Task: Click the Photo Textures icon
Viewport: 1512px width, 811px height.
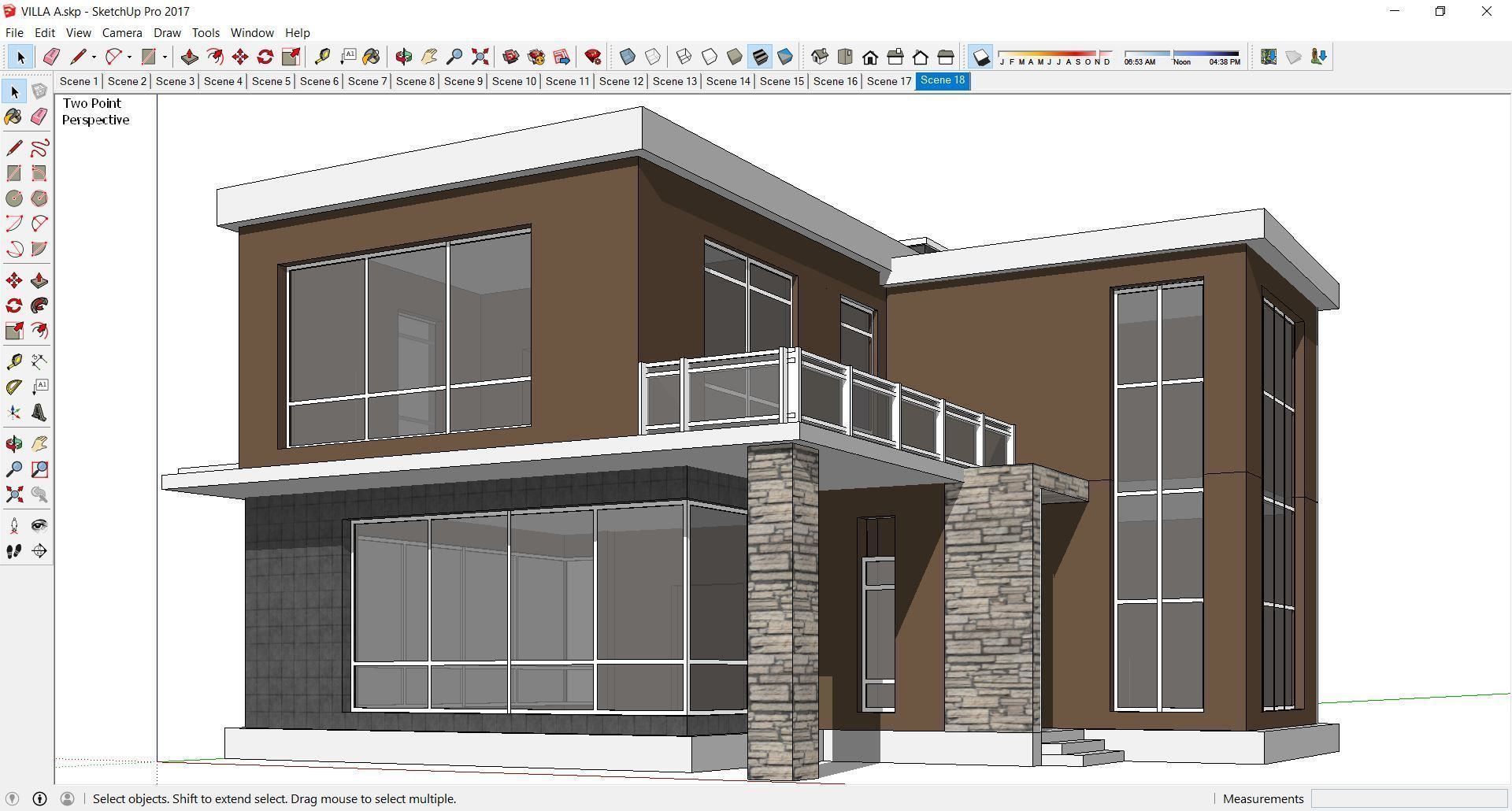Action: [x=1319, y=57]
